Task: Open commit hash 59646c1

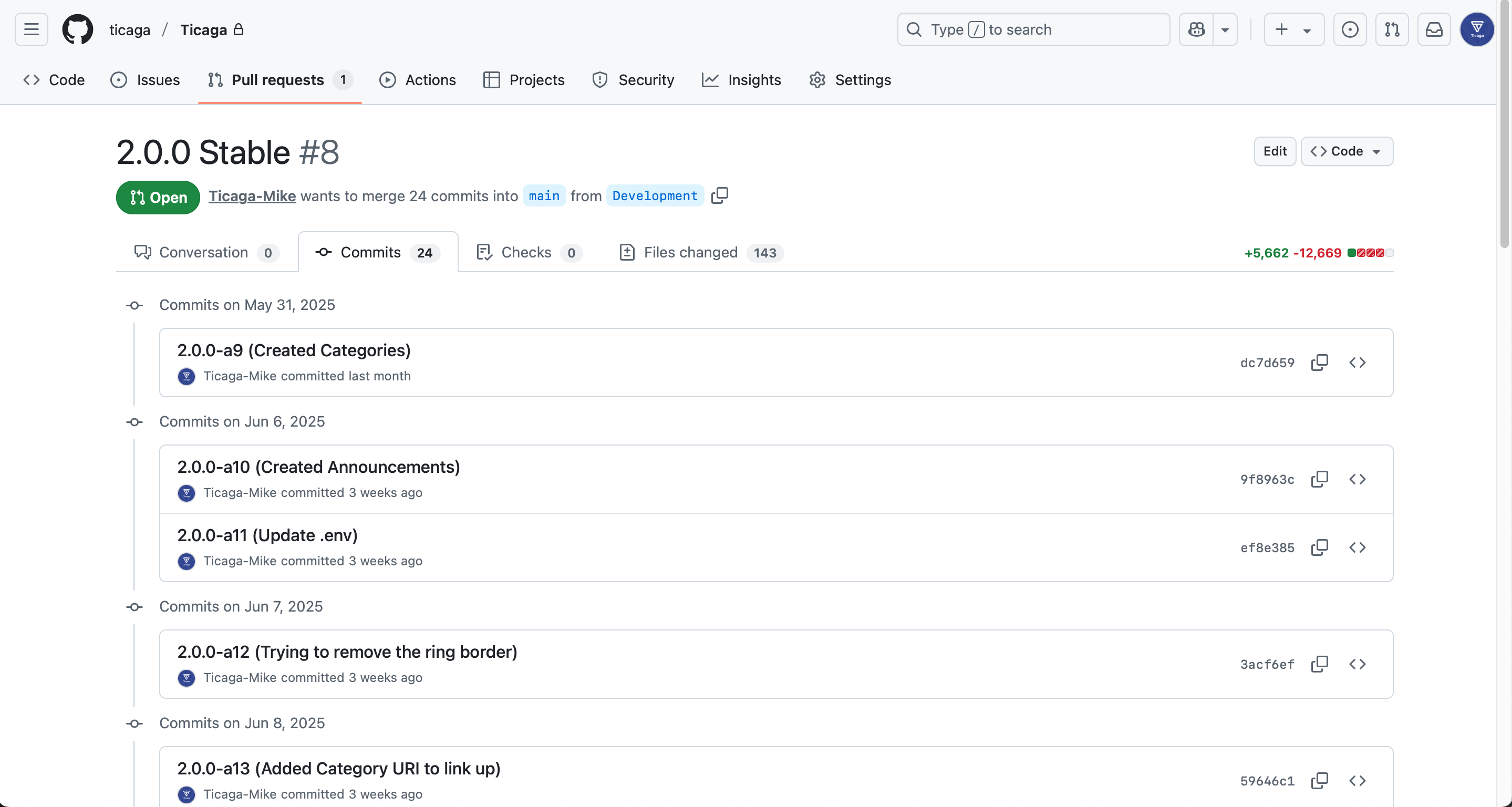Action: click(x=1267, y=781)
